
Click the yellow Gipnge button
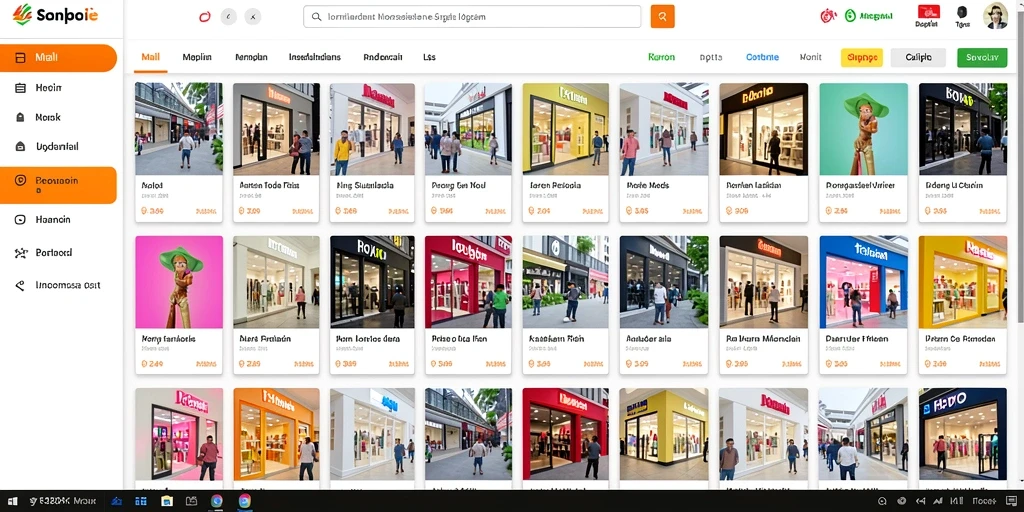[x=861, y=57]
